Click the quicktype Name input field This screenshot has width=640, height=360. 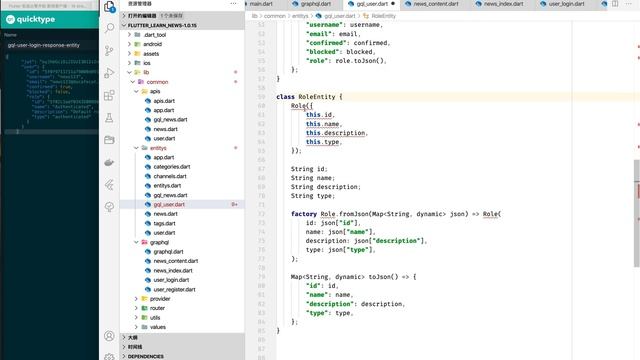pyautogui.click(x=51, y=45)
